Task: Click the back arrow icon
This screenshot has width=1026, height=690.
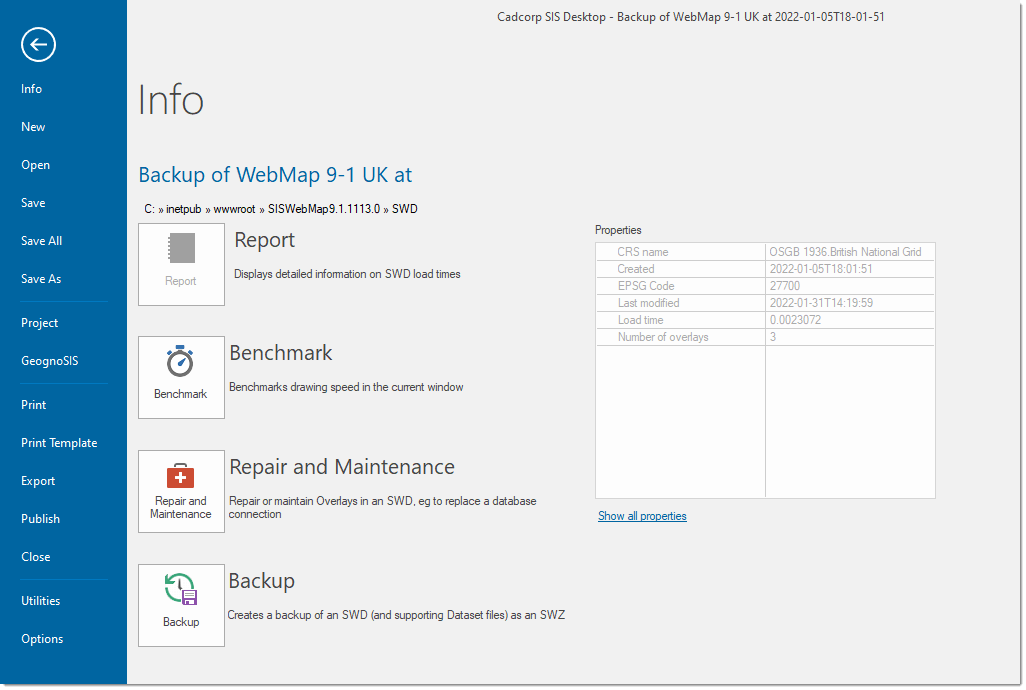Action: (38, 44)
